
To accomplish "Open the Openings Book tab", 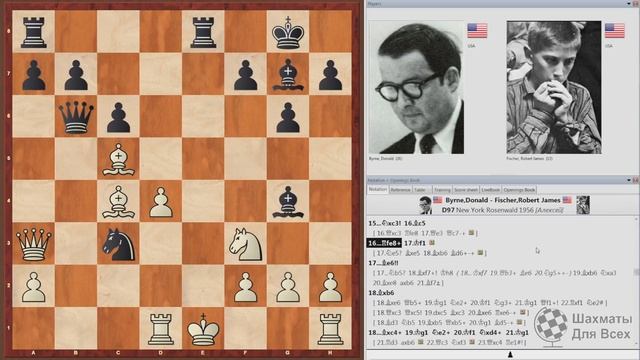I will pos(519,190).
